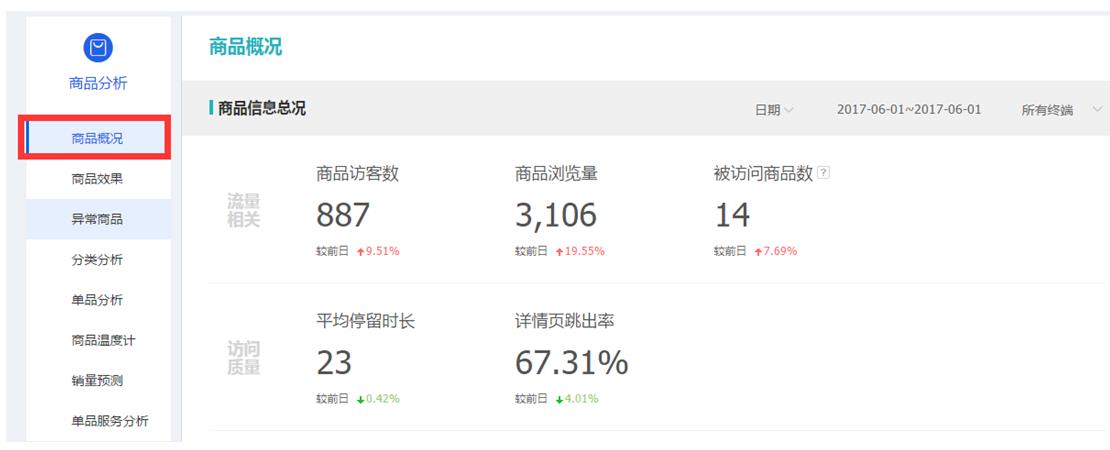Click the 商品信息总况 section title

click(261, 108)
